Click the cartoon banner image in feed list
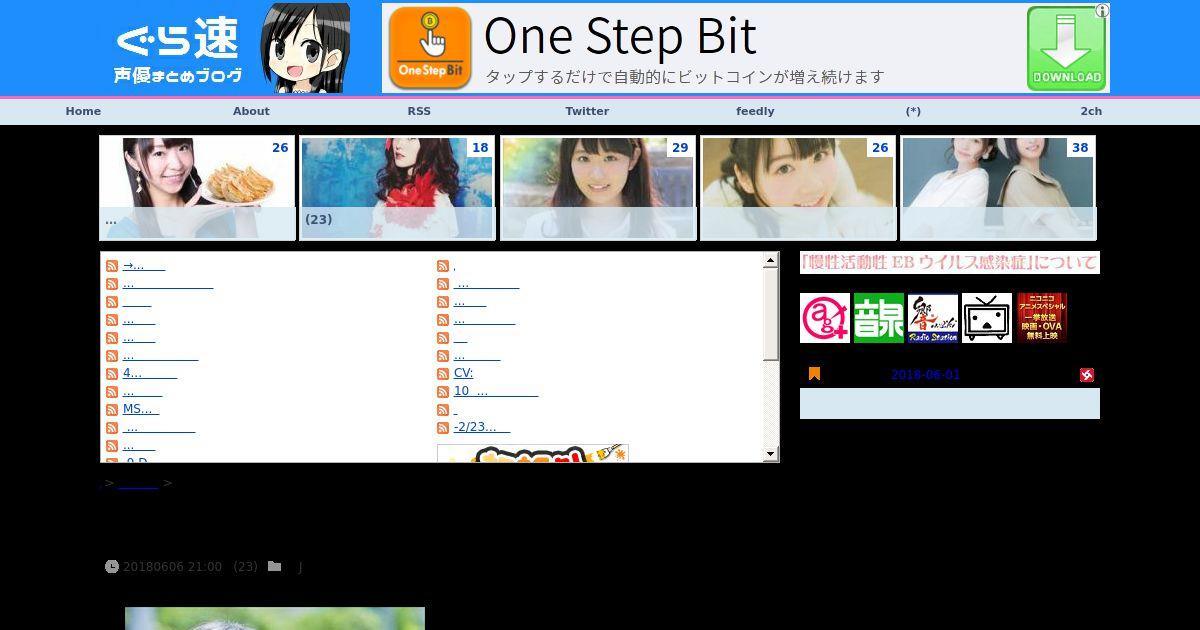Viewport: 1200px width, 630px height. pyautogui.click(x=533, y=454)
